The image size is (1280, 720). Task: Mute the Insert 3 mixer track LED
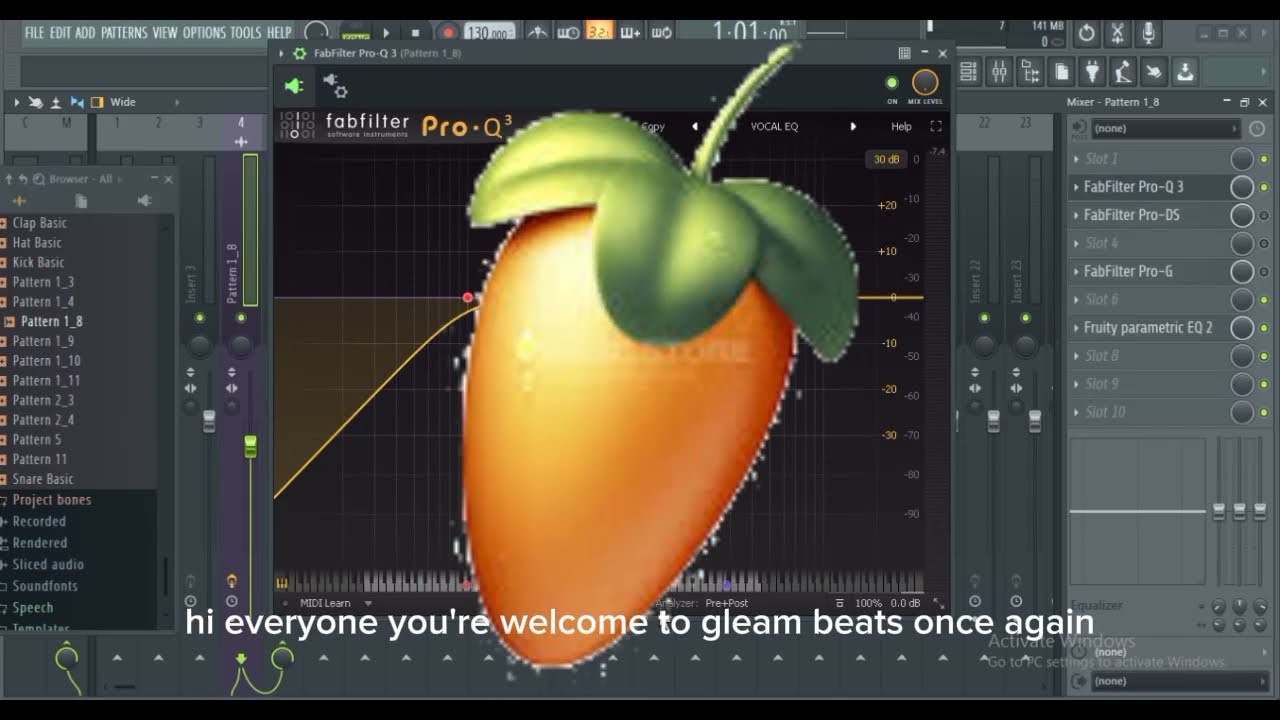[x=199, y=318]
